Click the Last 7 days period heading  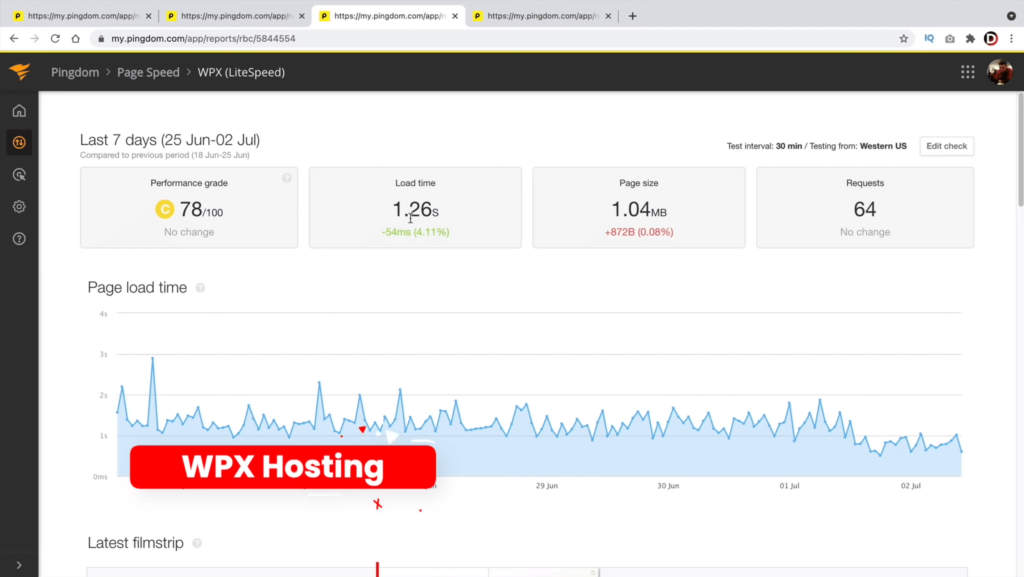(x=170, y=140)
